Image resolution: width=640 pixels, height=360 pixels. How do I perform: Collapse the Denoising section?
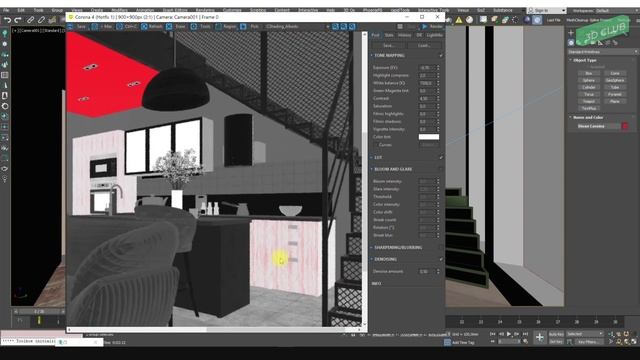tap(371, 259)
